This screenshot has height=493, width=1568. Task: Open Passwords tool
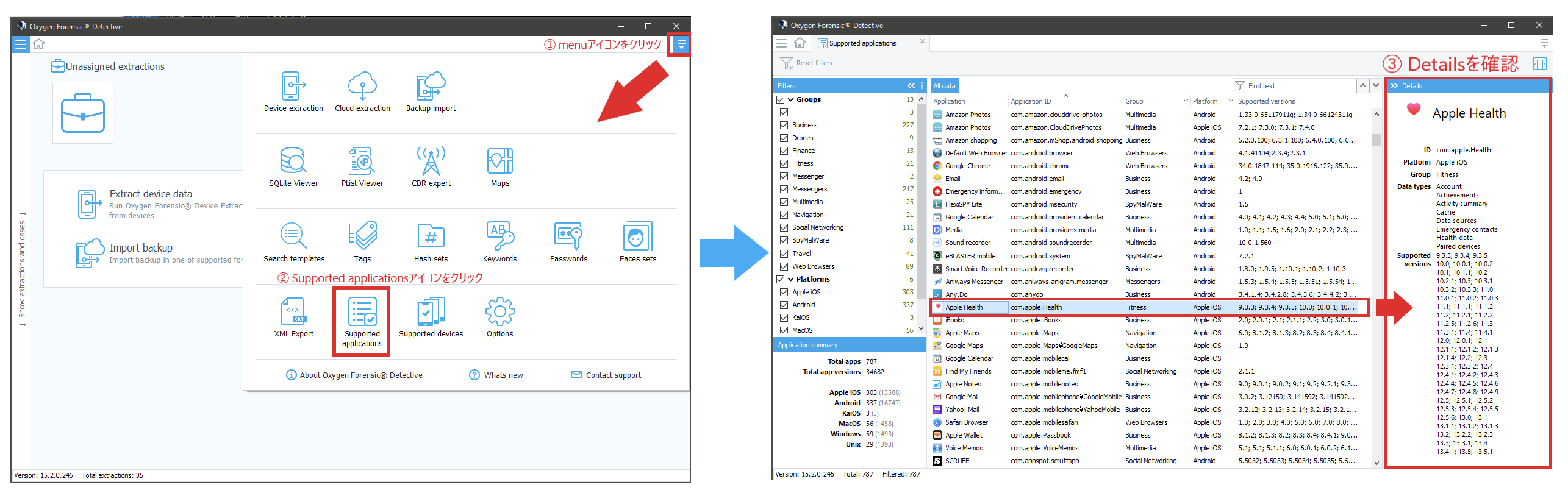(x=568, y=242)
